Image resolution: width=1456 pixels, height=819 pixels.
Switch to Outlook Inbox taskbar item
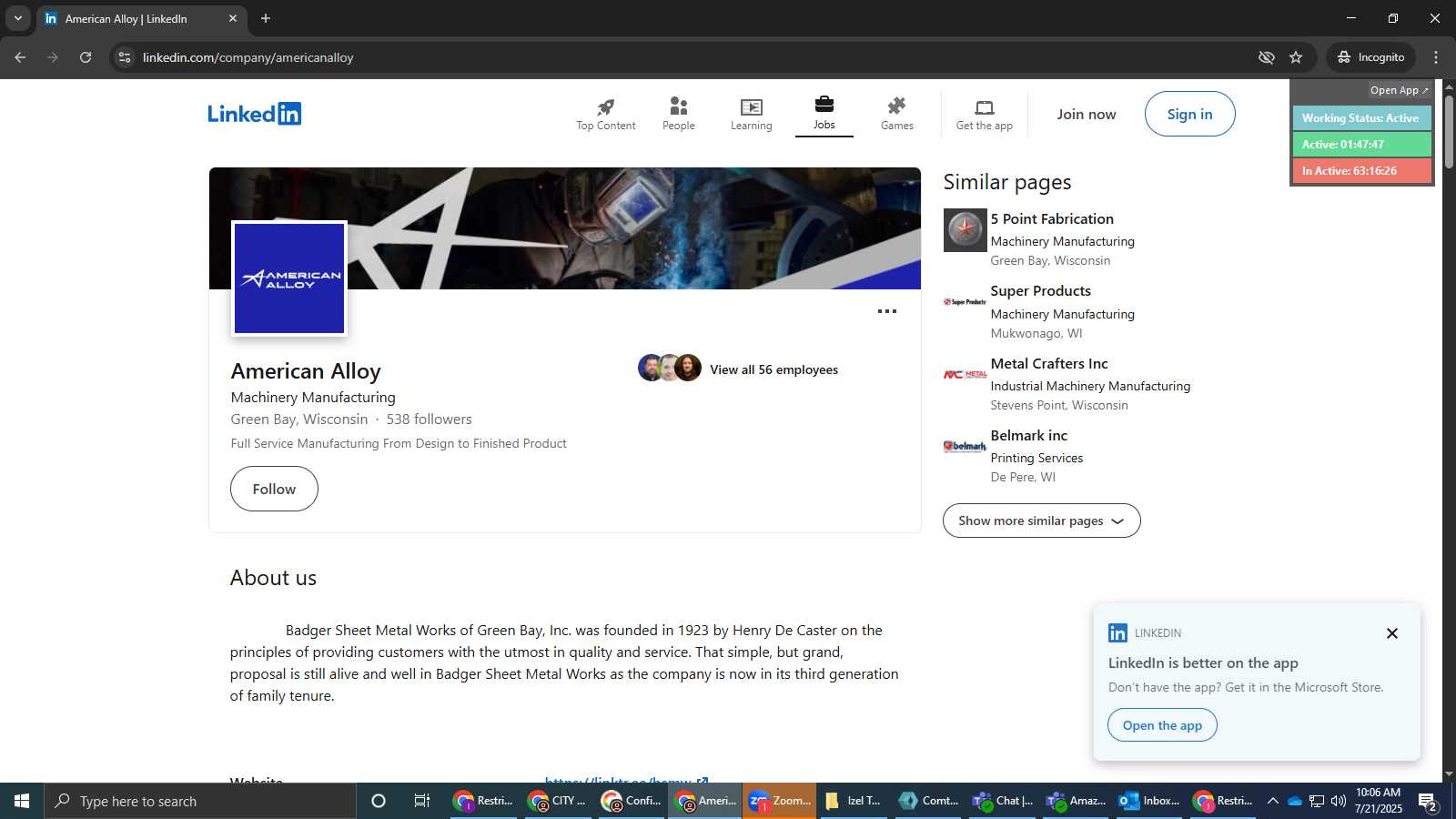click(1149, 801)
